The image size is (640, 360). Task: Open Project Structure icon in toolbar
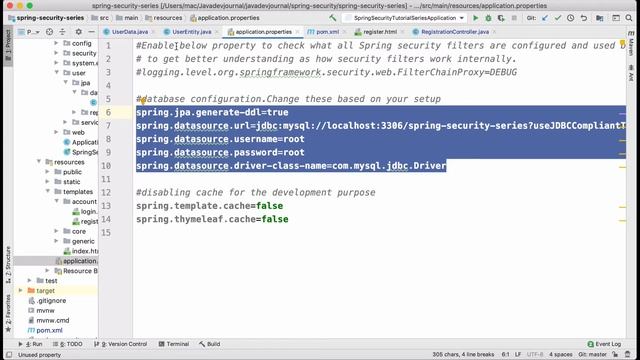pos(600,18)
